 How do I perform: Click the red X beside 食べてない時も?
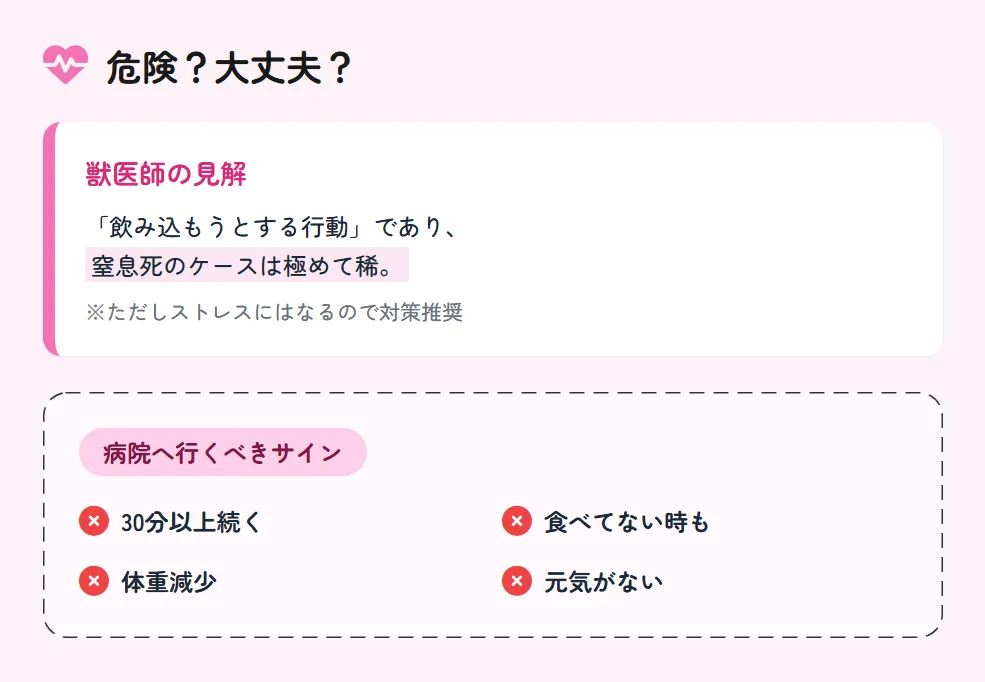coord(516,521)
